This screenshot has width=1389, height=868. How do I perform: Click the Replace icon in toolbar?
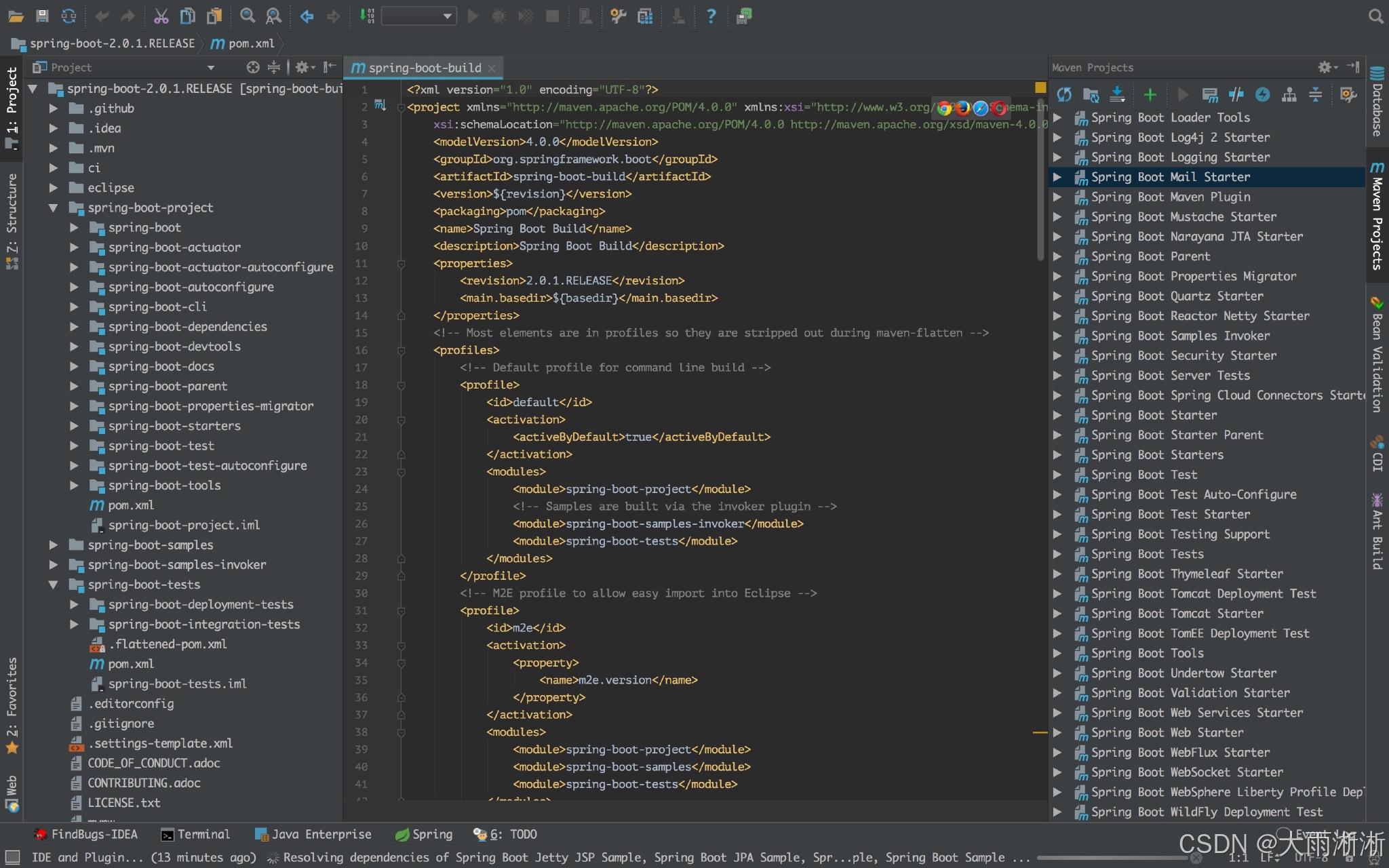click(274, 16)
